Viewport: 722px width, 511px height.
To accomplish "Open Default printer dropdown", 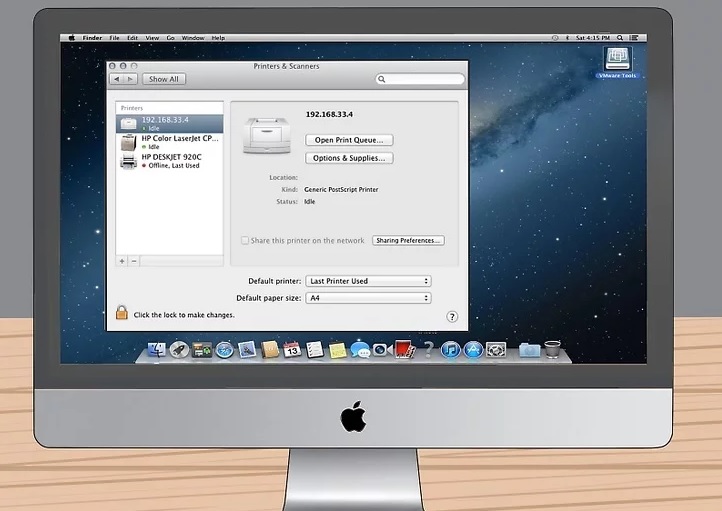I will point(368,281).
